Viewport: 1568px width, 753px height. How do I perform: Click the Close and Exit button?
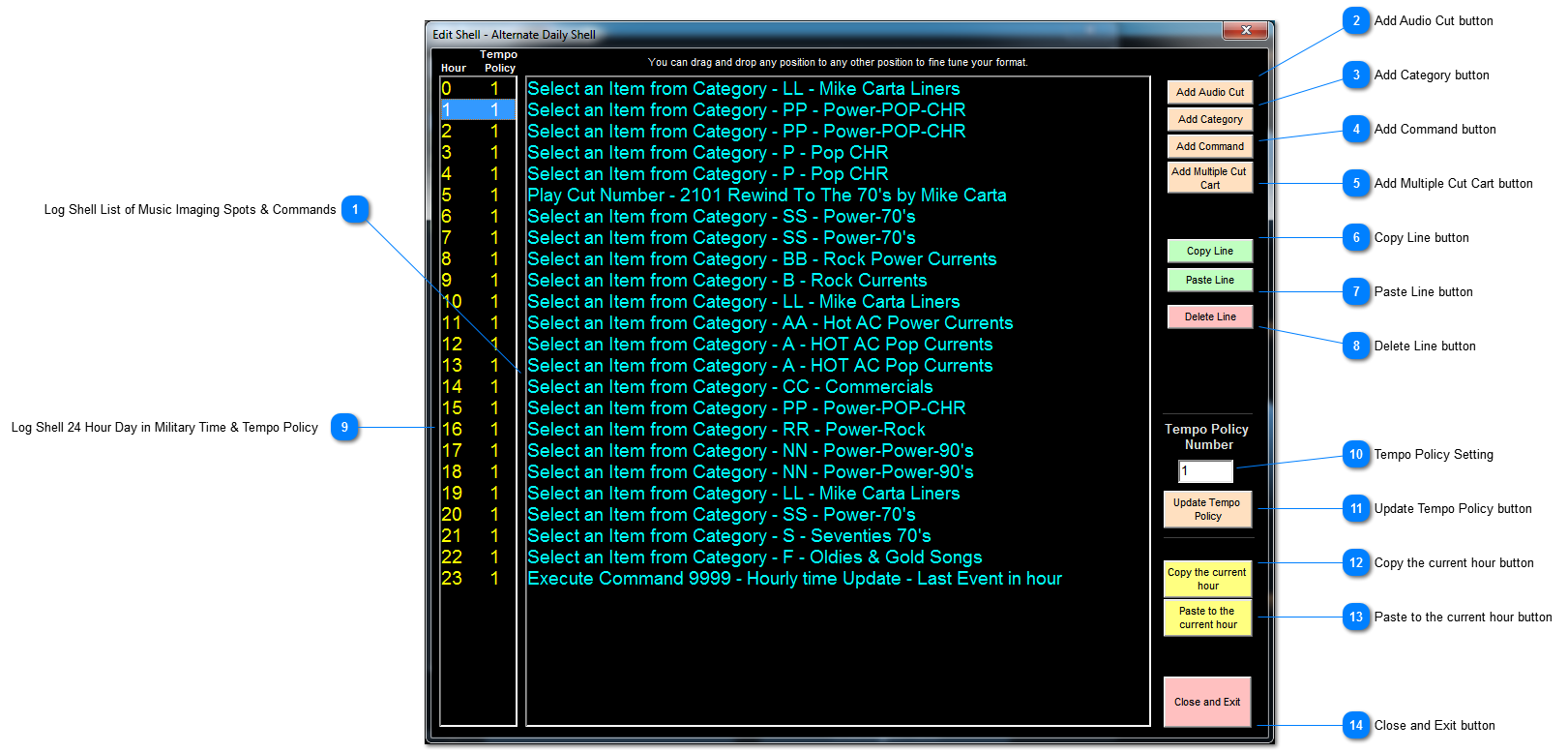[1207, 702]
